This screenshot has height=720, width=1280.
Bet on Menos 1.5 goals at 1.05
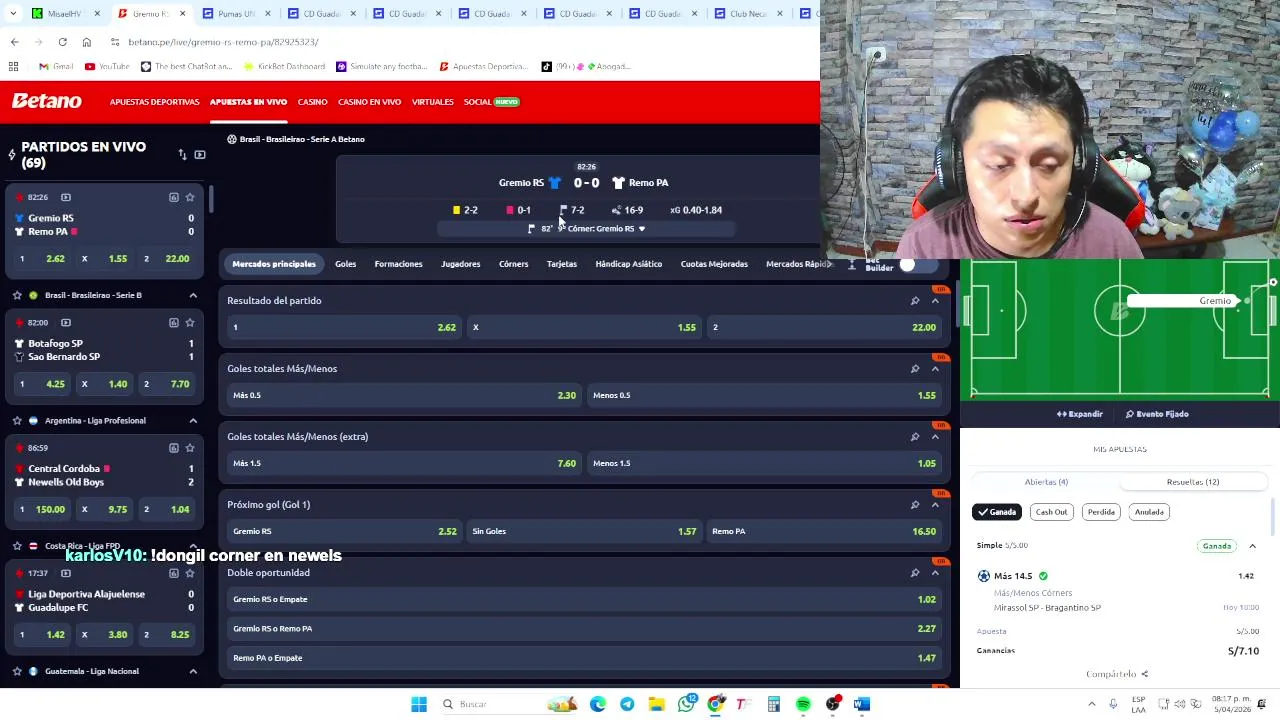pyautogui.click(x=764, y=463)
